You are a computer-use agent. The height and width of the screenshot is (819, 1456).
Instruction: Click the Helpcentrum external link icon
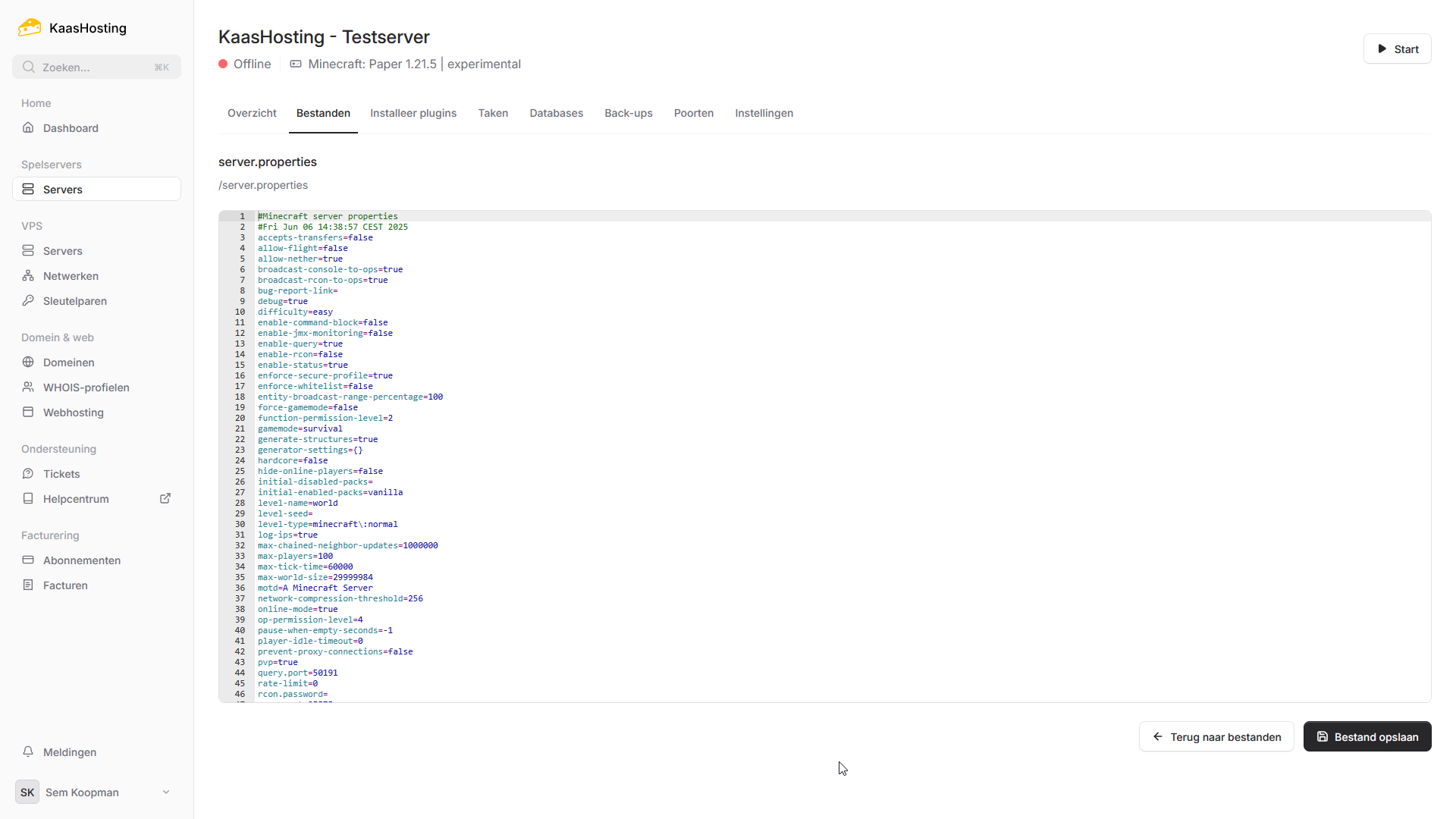(x=165, y=498)
